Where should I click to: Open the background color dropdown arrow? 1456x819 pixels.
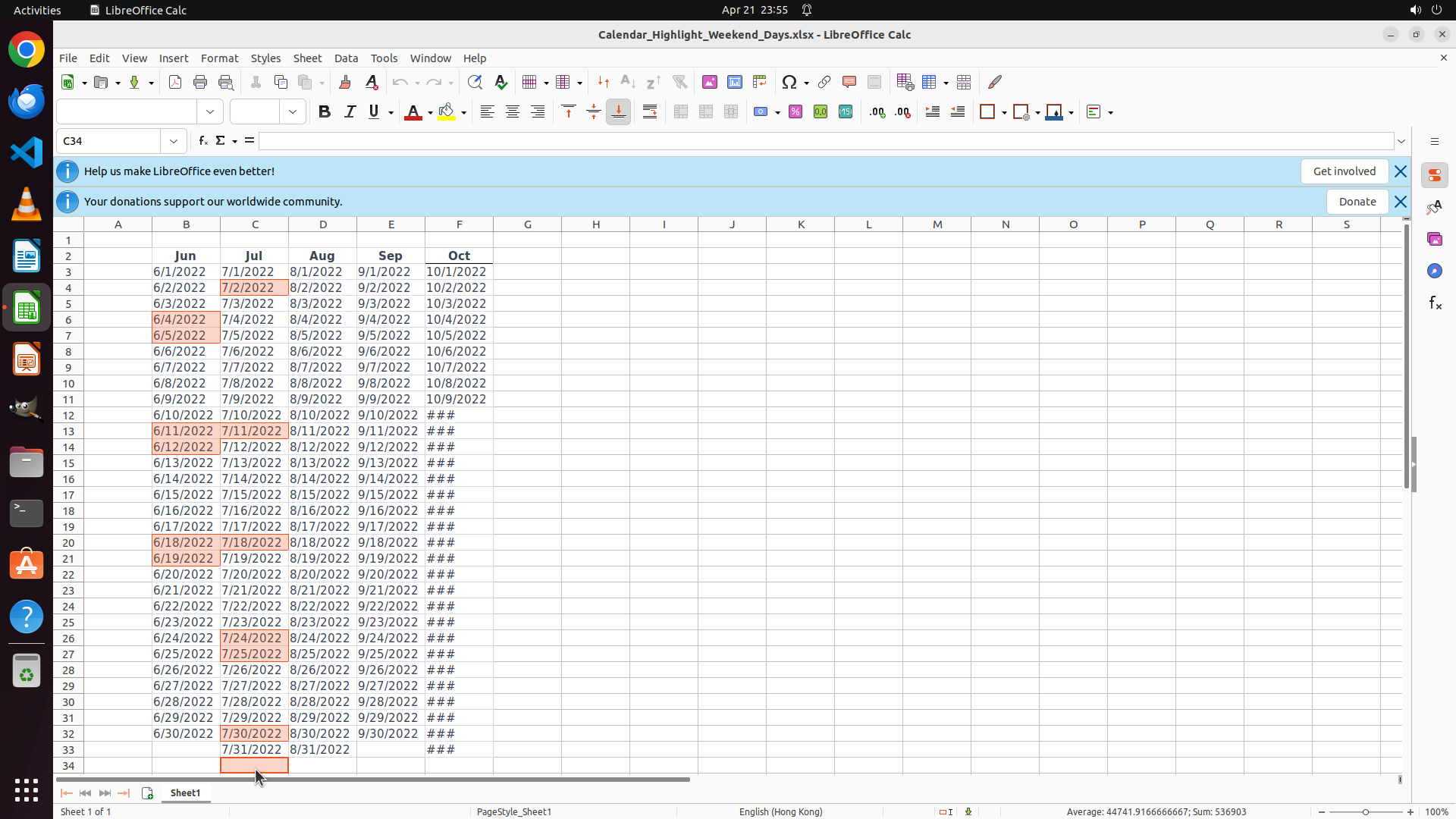[464, 112]
